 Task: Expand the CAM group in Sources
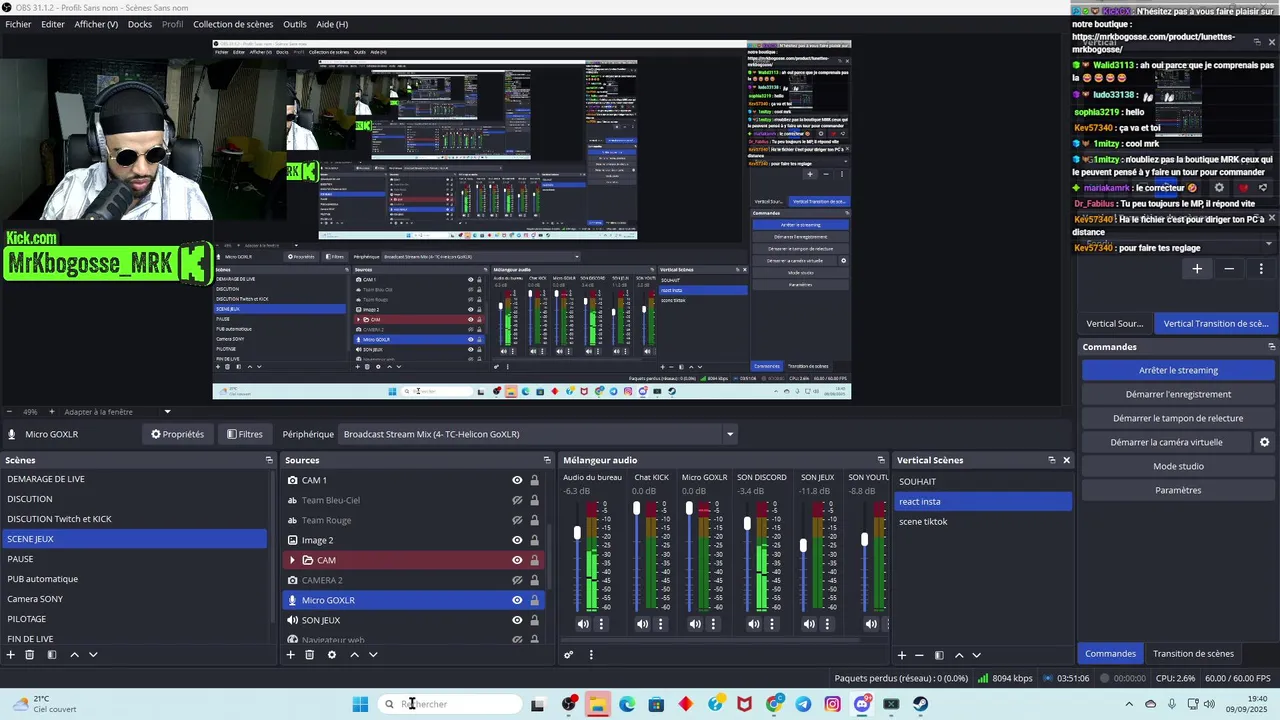292,560
